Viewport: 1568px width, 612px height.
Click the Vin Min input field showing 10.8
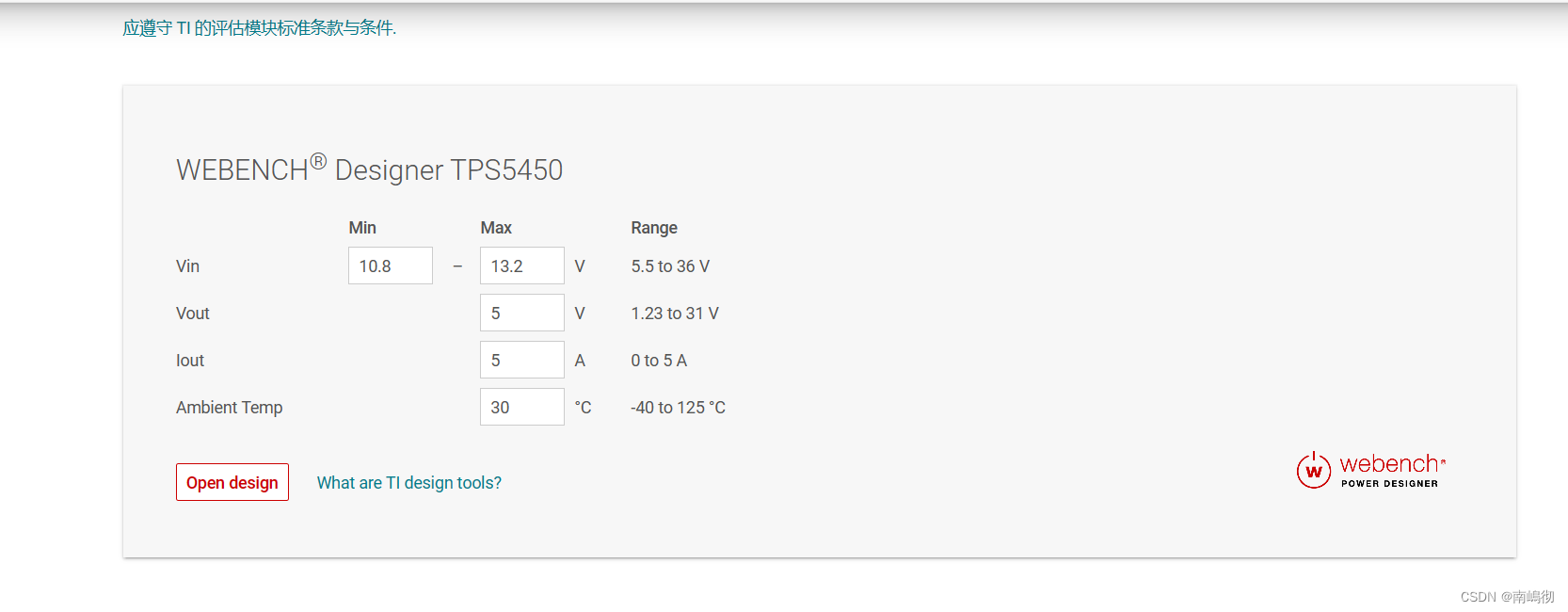[x=391, y=266]
